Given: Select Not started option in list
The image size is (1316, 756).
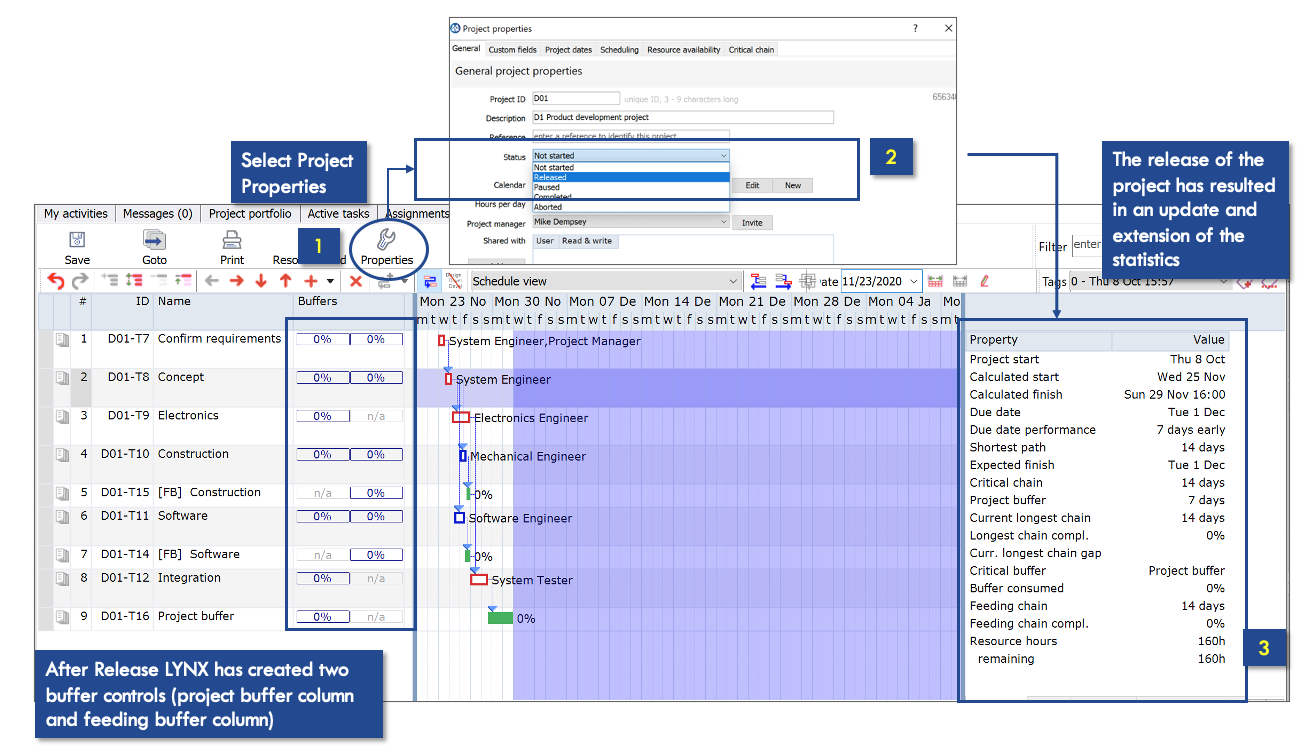Looking at the screenshot, I should (631, 167).
